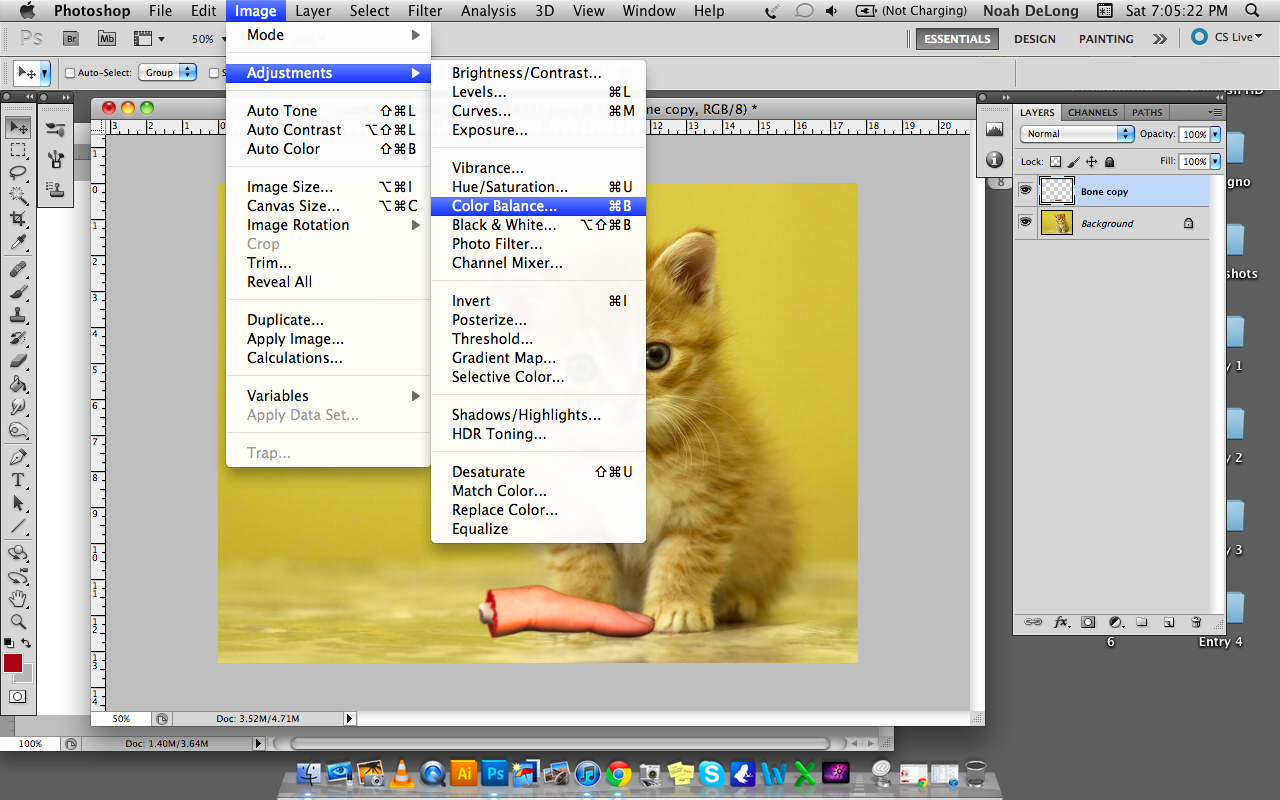
Task: Select the Hand tool
Action: 18,599
